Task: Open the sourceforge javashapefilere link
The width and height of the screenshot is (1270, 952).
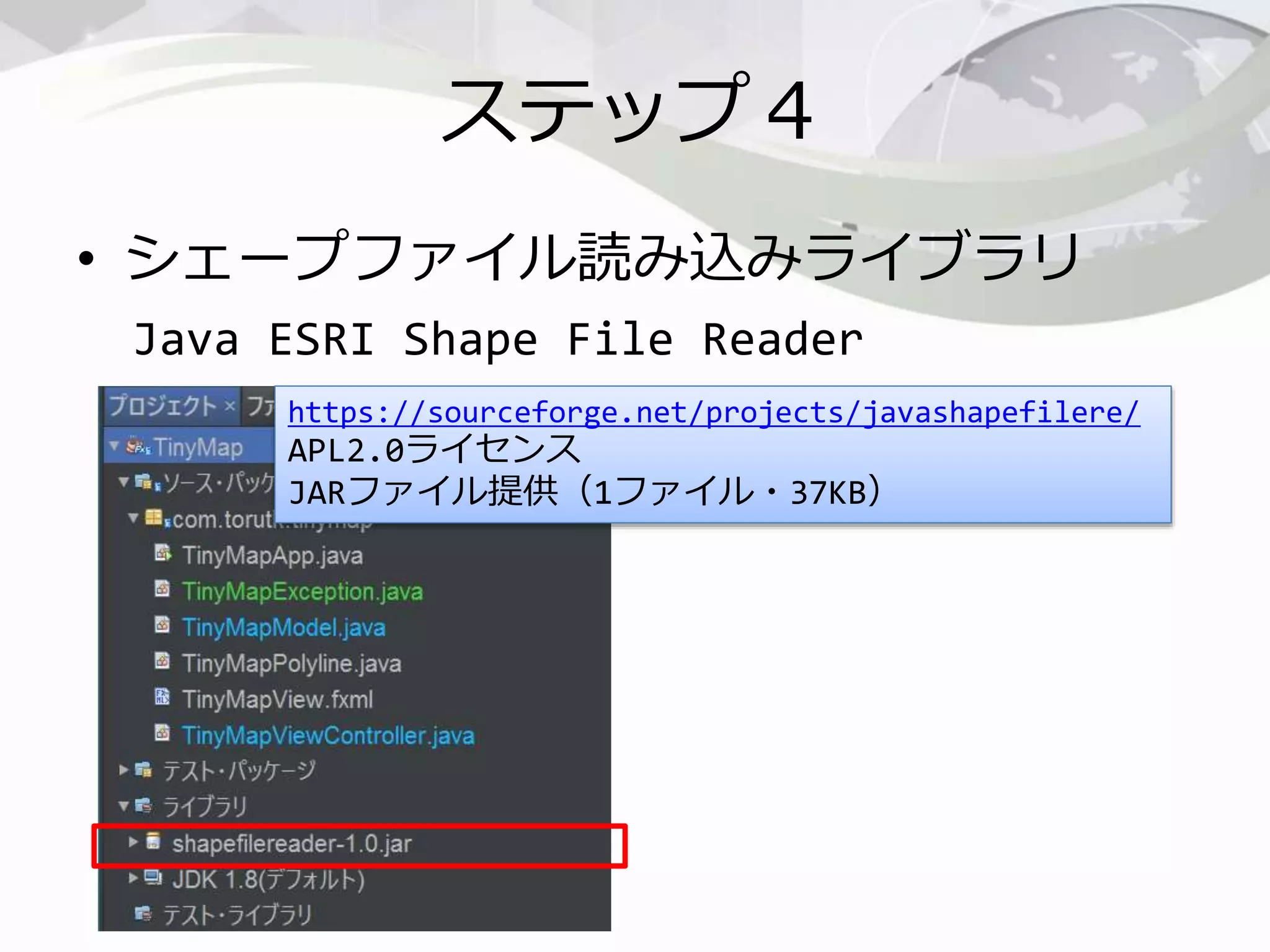Action: pyautogui.click(x=714, y=413)
